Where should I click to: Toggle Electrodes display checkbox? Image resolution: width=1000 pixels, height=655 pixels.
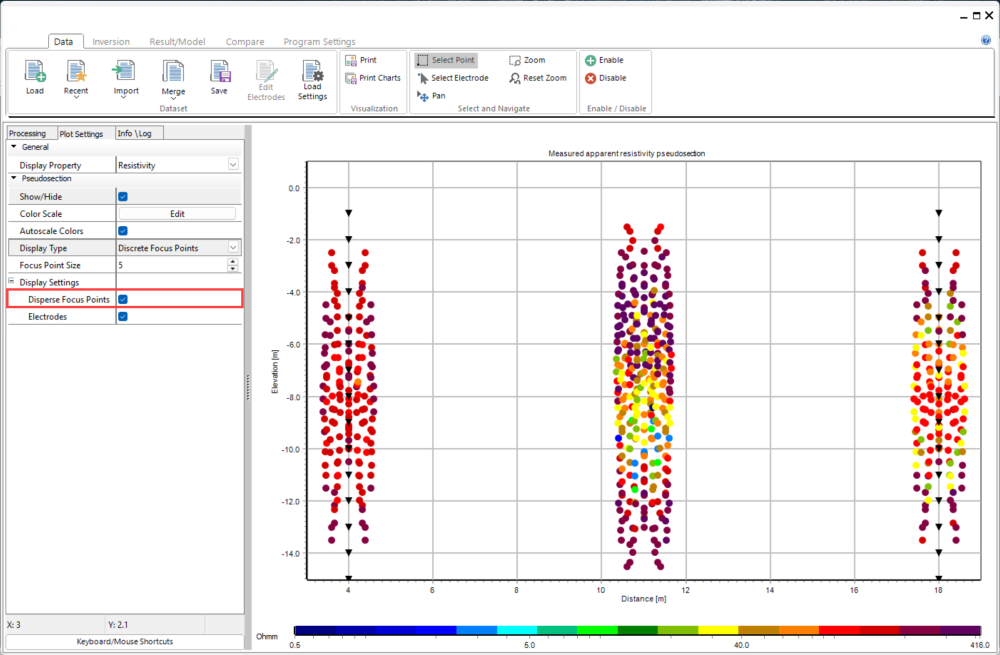tap(123, 316)
